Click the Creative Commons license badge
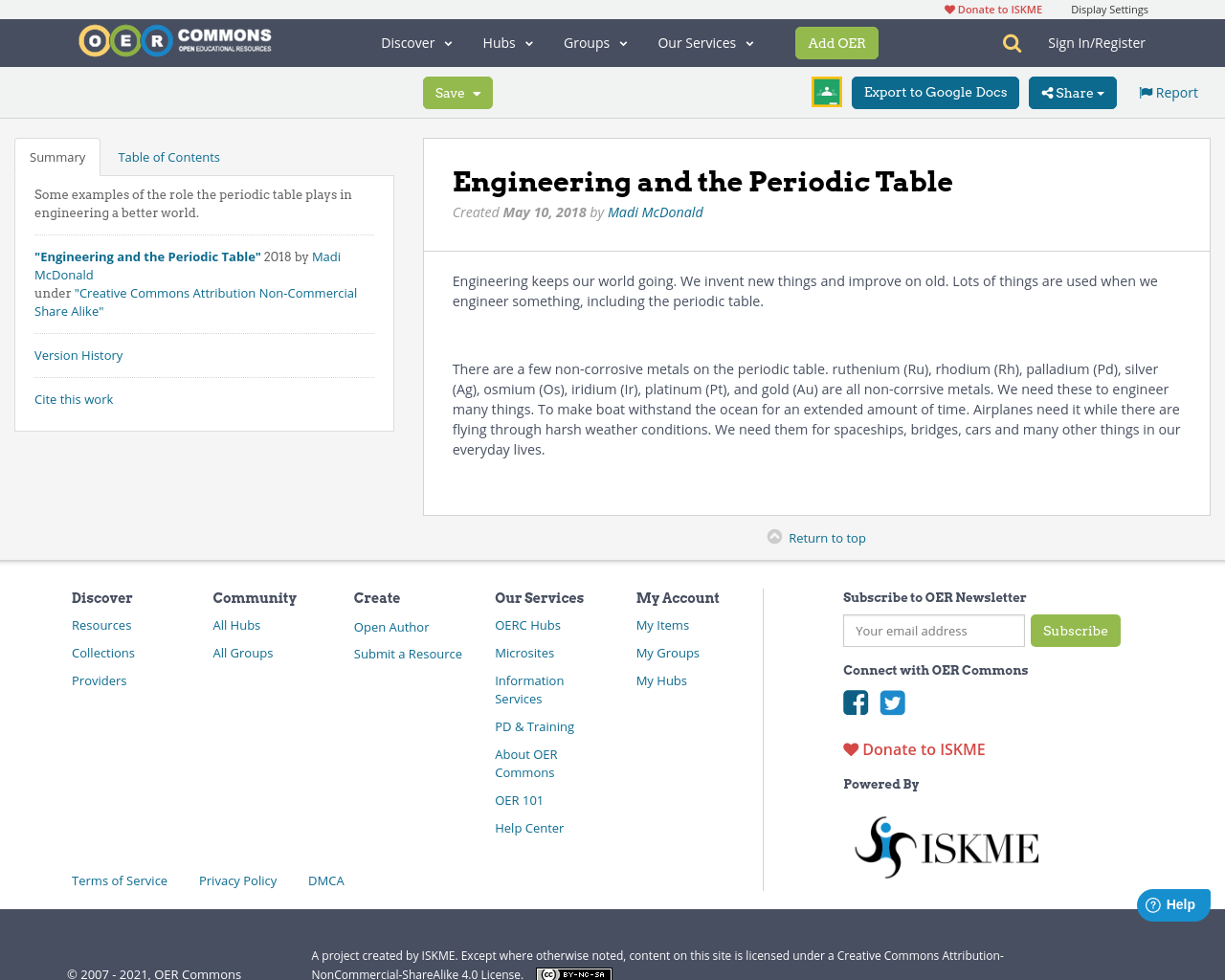The width and height of the screenshot is (1225, 980). pyautogui.click(x=573, y=973)
